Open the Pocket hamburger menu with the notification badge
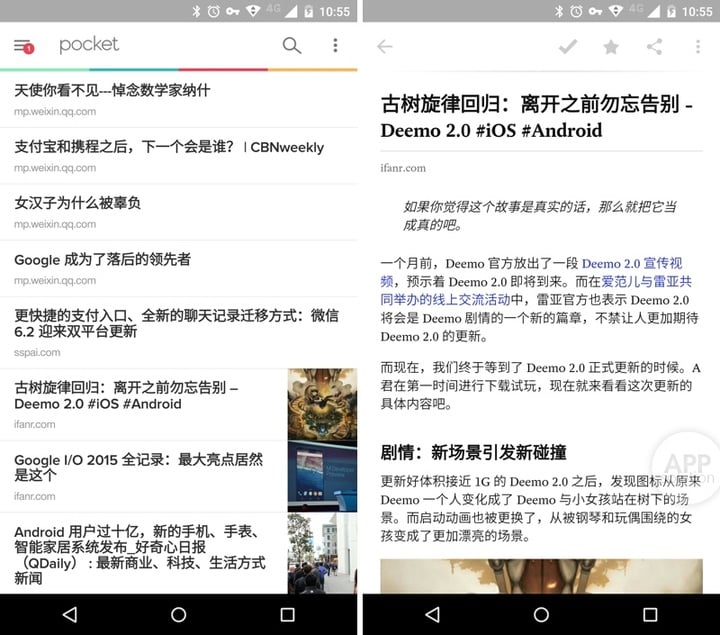 tap(23, 46)
